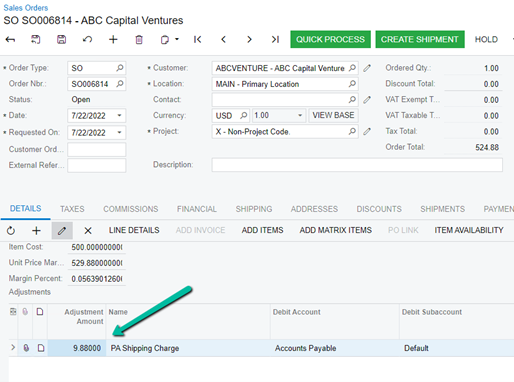The width and height of the screenshot is (514, 382).
Task: Open the Date dropdown calendar
Action: [x=119, y=116]
